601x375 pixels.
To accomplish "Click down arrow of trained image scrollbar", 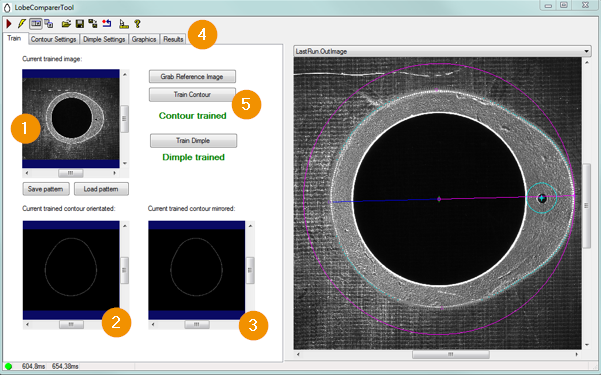I will 125,164.
